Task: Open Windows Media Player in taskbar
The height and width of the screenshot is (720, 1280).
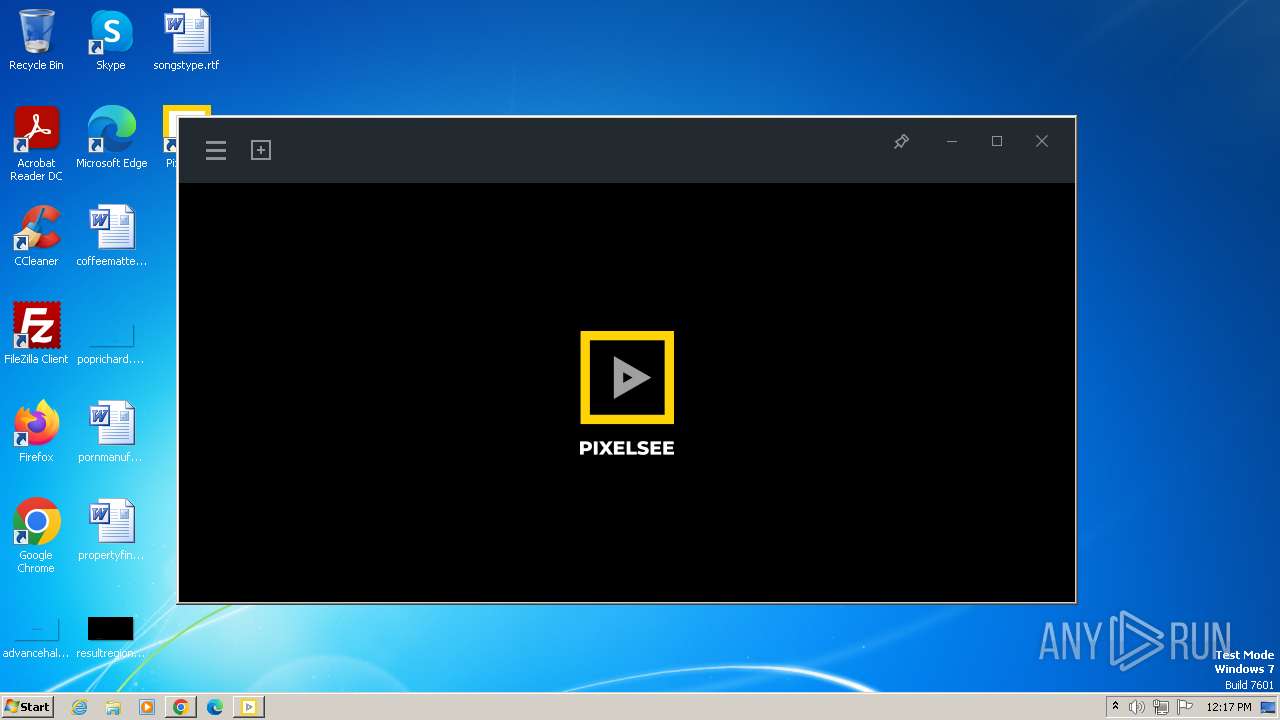Action: pyautogui.click(x=147, y=707)
